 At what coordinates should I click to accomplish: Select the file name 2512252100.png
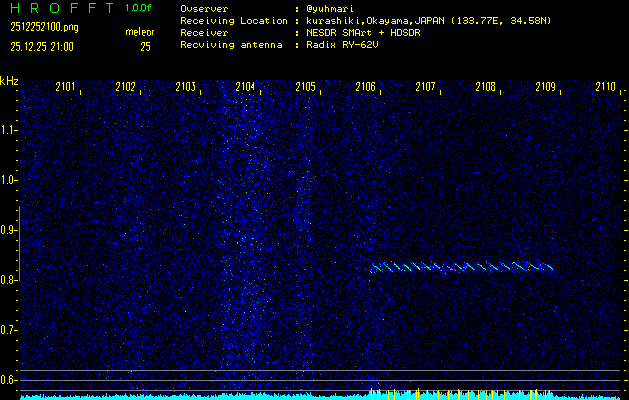pos(45,28)
